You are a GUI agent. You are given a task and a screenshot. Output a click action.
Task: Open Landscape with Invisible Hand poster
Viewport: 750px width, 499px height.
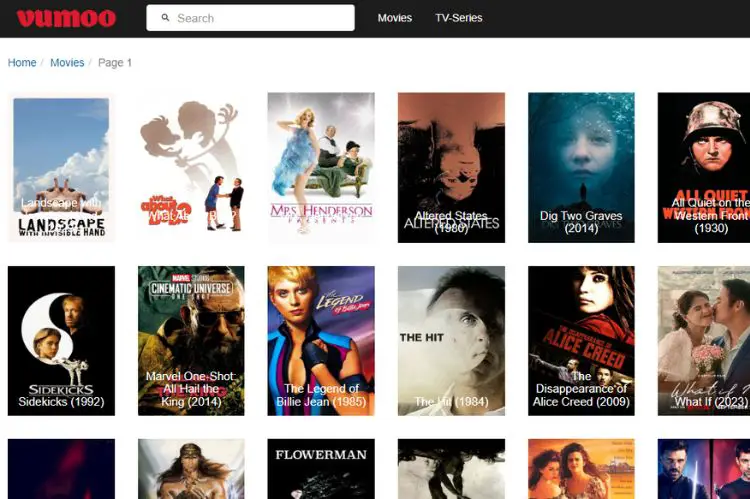tap(61, 167)
